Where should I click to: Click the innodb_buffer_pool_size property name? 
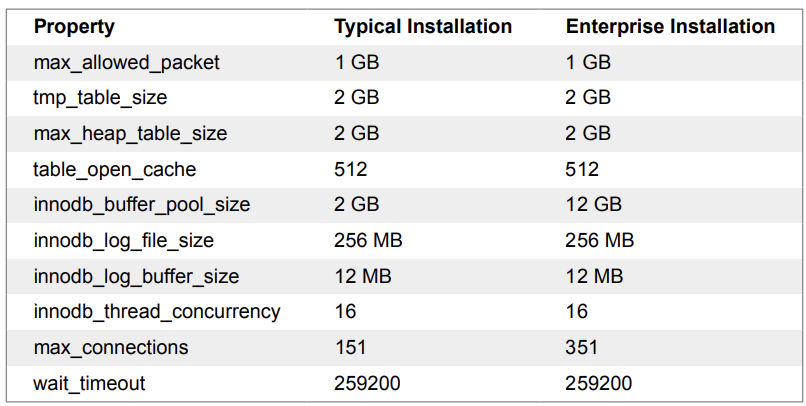142,205
